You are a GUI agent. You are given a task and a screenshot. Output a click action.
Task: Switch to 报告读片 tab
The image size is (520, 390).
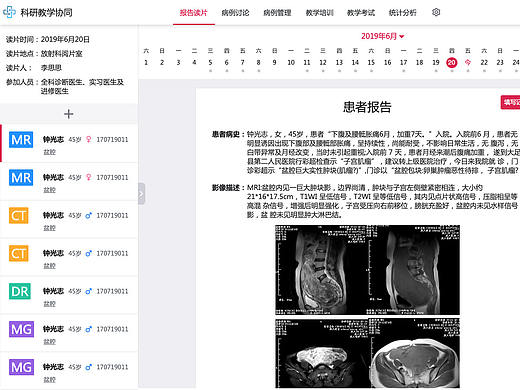[x=194, y=13]
